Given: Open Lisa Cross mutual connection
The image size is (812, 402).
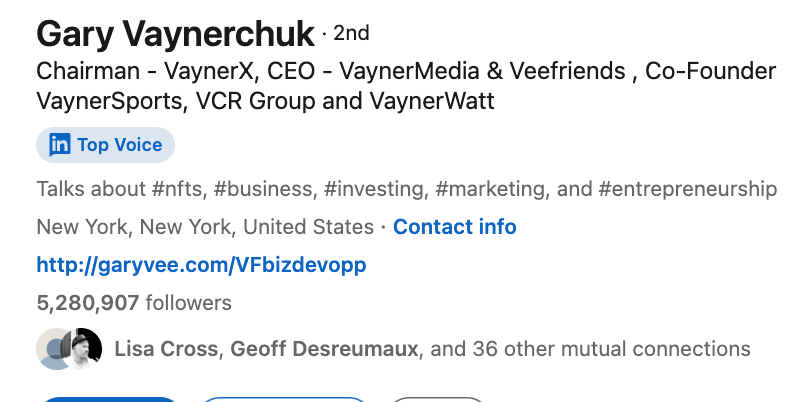Looking at the screenshot, I should click(167, 350).
